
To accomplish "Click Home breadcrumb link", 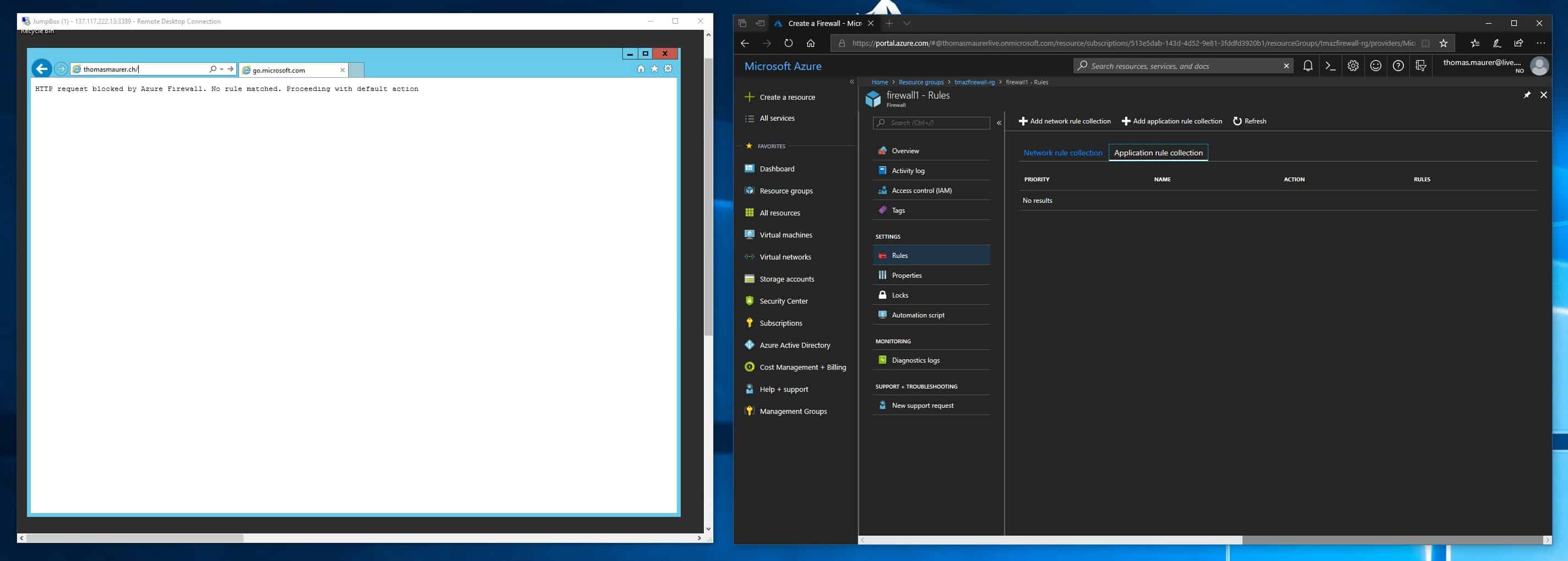I will (x=879, y=82).
